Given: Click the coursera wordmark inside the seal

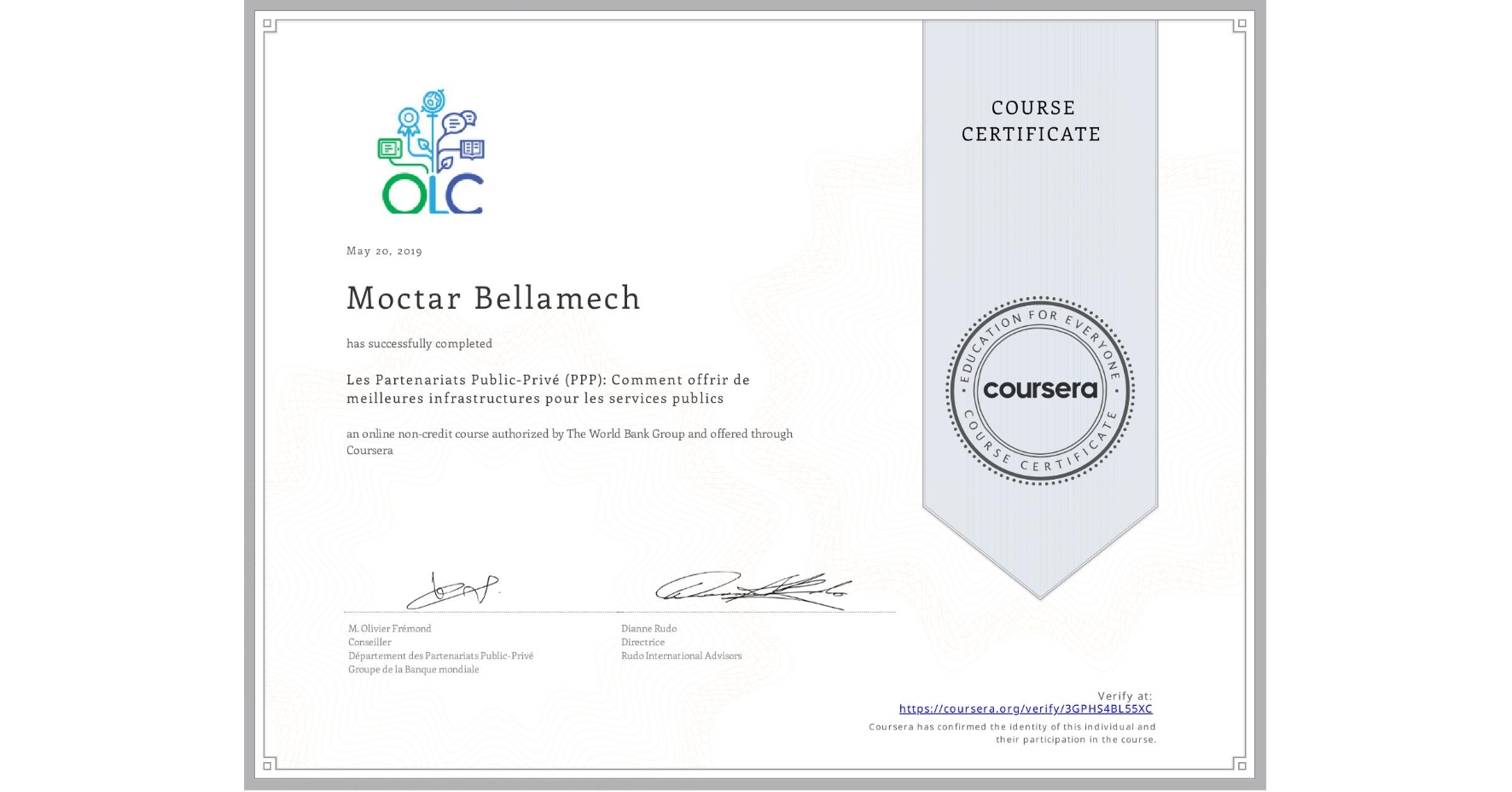Looking at the screenshot, I should click(1040, 391).
